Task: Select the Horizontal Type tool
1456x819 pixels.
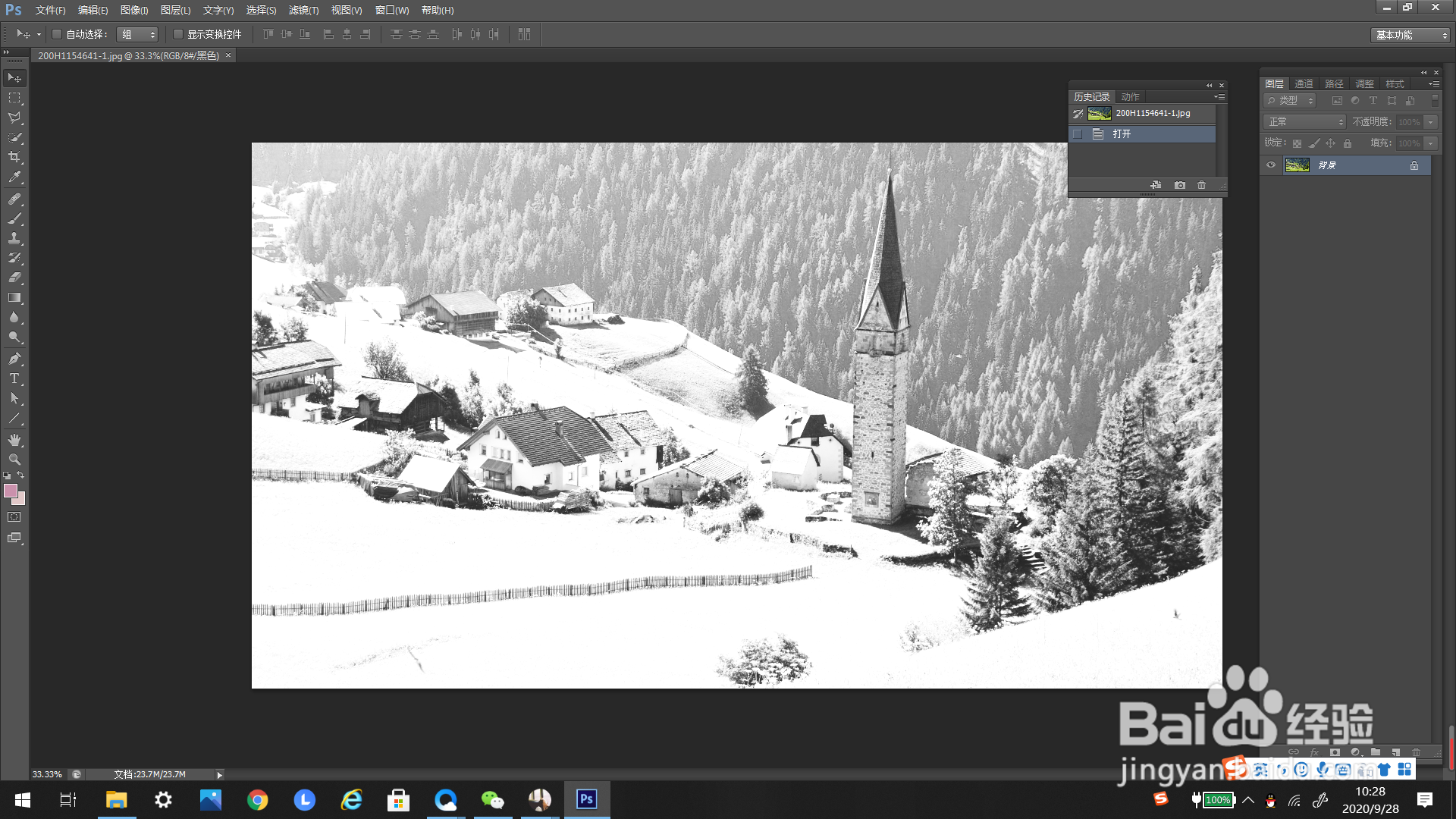Action: coord(14,378)
